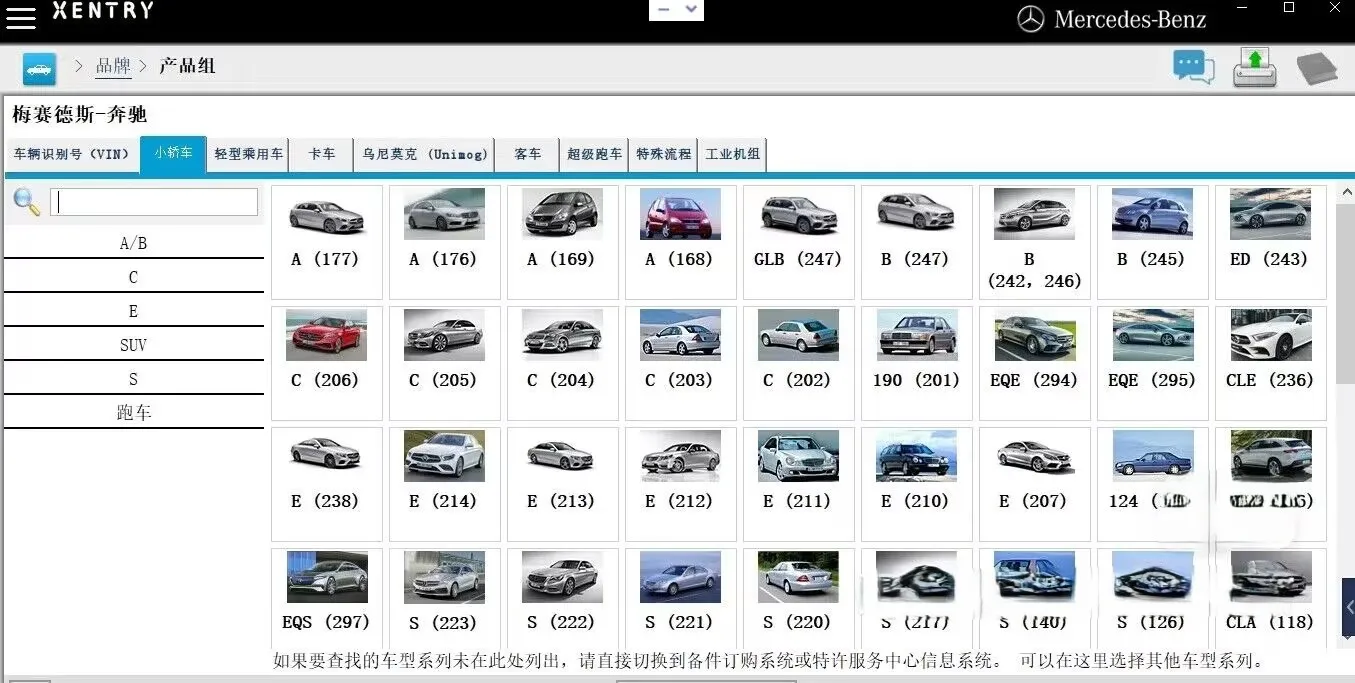Select the 超级跑车 tab

point(594,155)
